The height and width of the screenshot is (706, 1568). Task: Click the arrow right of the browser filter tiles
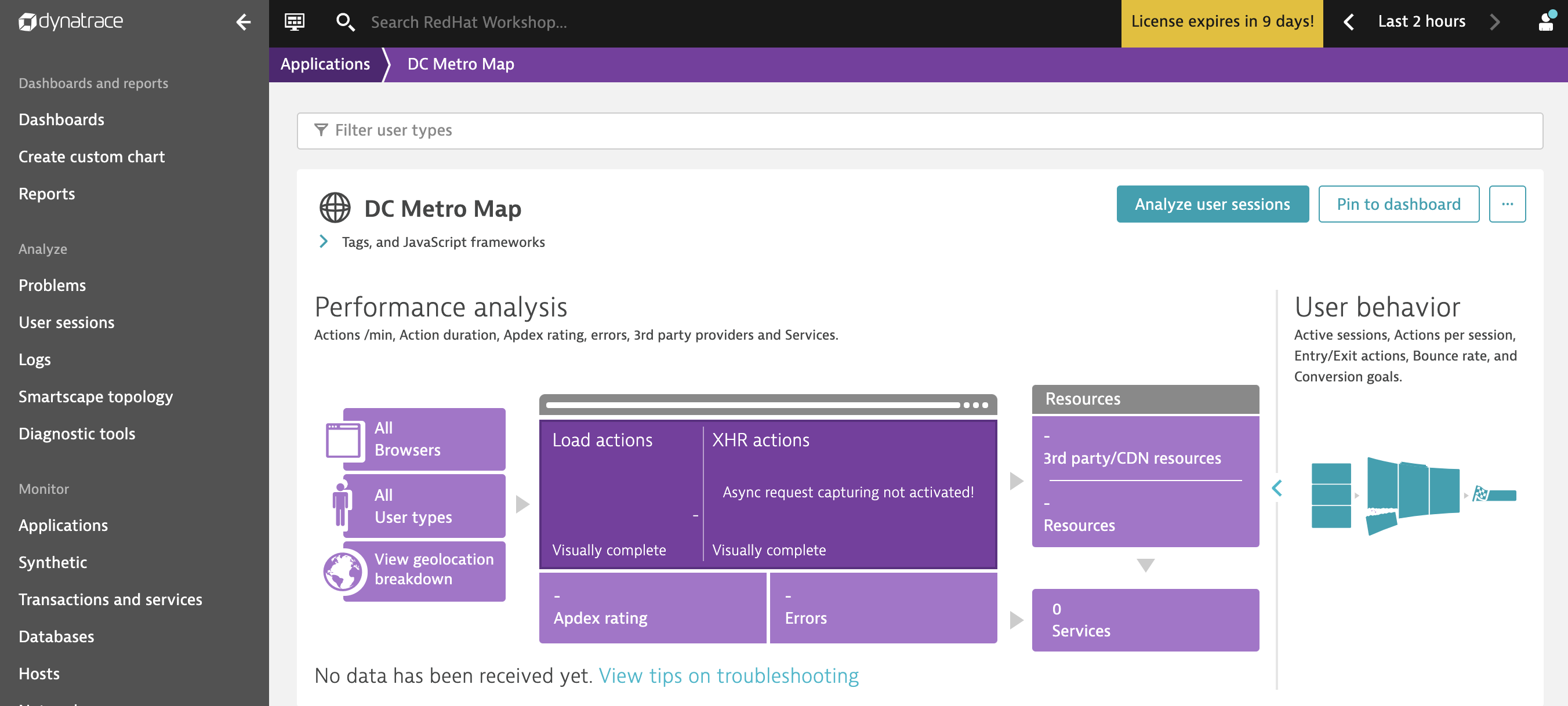click(522, 504)
